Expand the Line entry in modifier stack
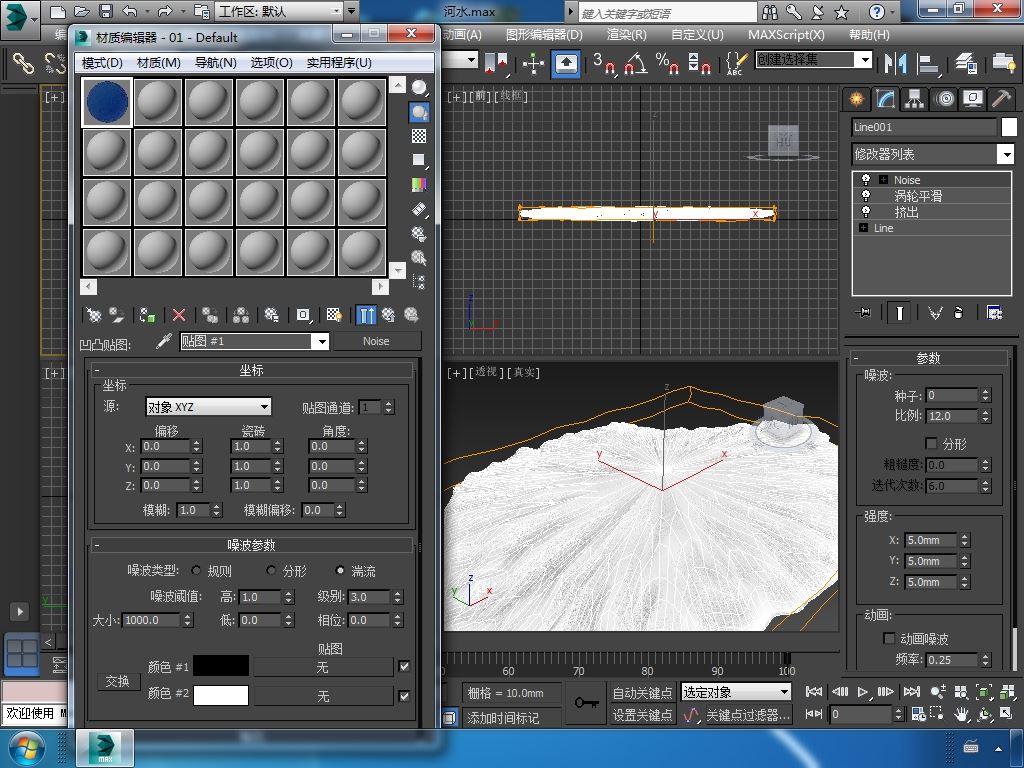1024x768 pixels. (x=863, y=228)
